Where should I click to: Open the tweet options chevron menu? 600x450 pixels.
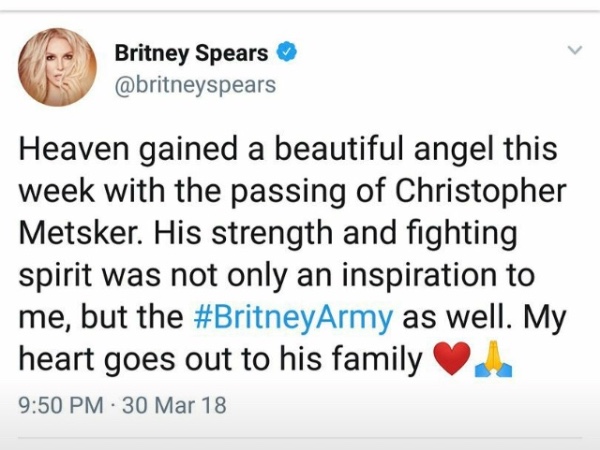(574, 50)
